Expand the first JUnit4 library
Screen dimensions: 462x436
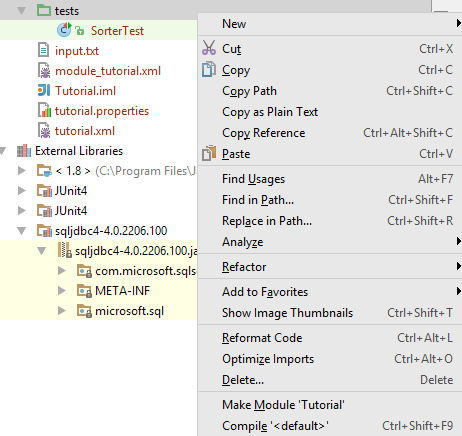coord(21,190)
